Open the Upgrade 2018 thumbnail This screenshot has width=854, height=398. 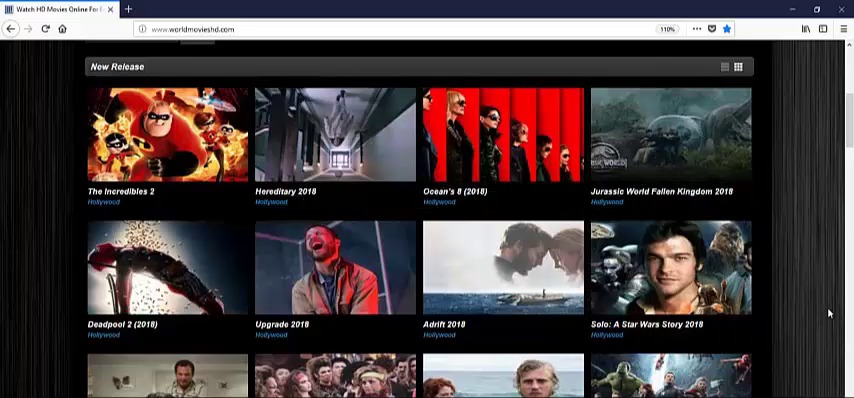[336, 267]
